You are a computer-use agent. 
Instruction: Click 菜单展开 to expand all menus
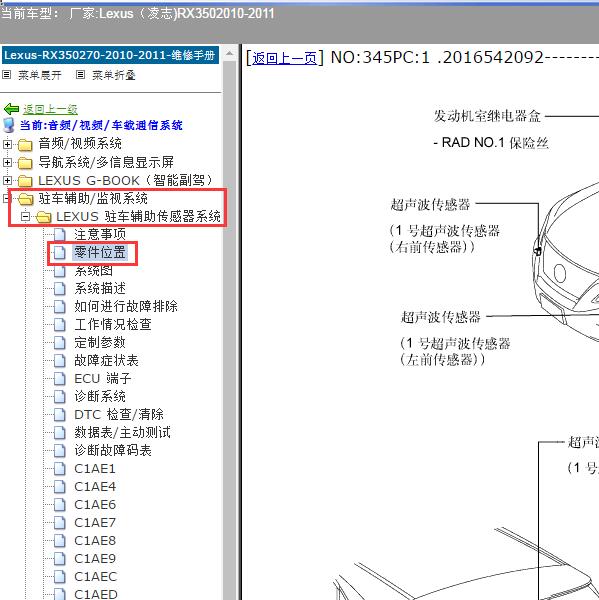[x=40, y=75]
